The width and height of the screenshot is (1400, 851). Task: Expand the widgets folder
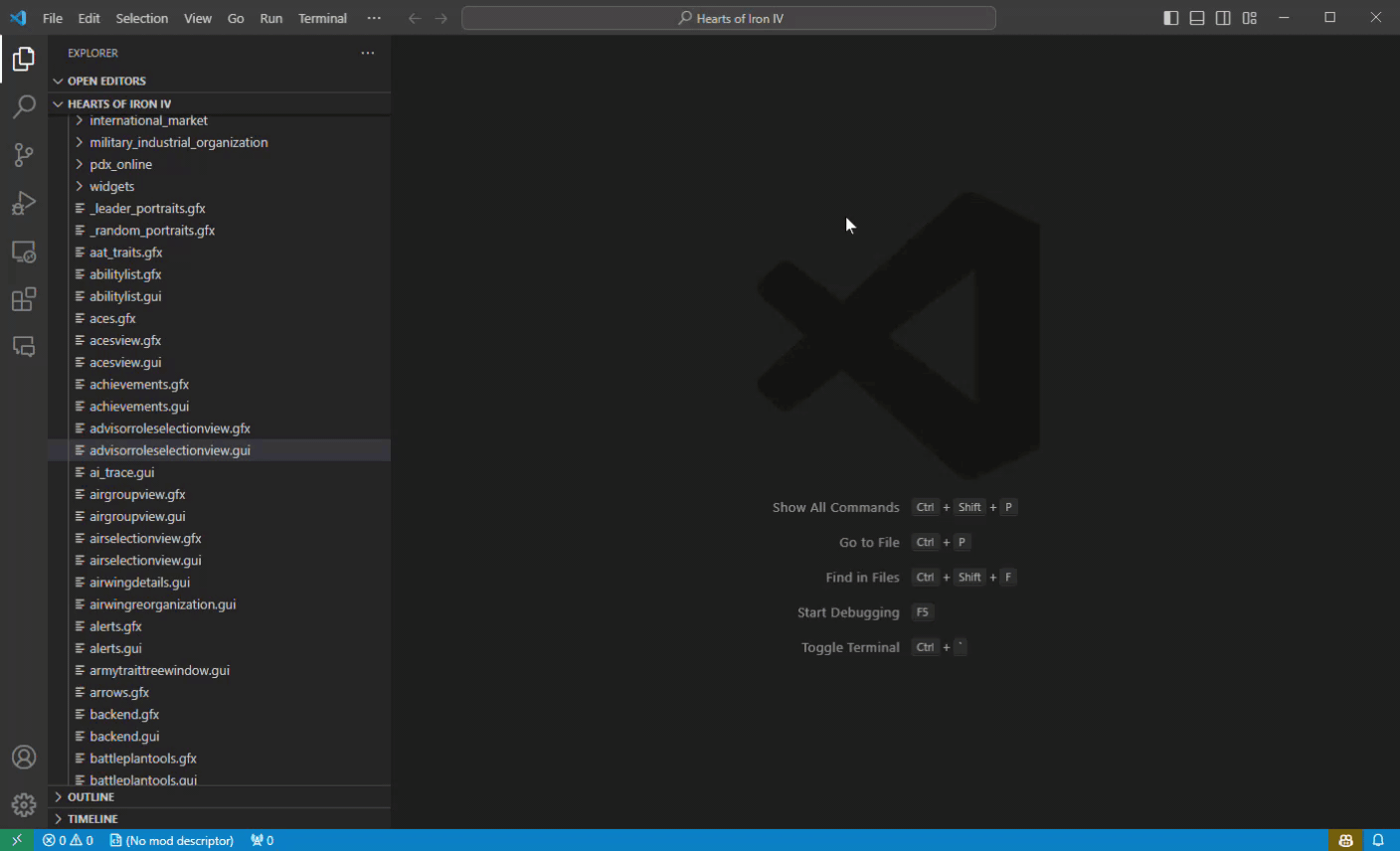(219, 186)
